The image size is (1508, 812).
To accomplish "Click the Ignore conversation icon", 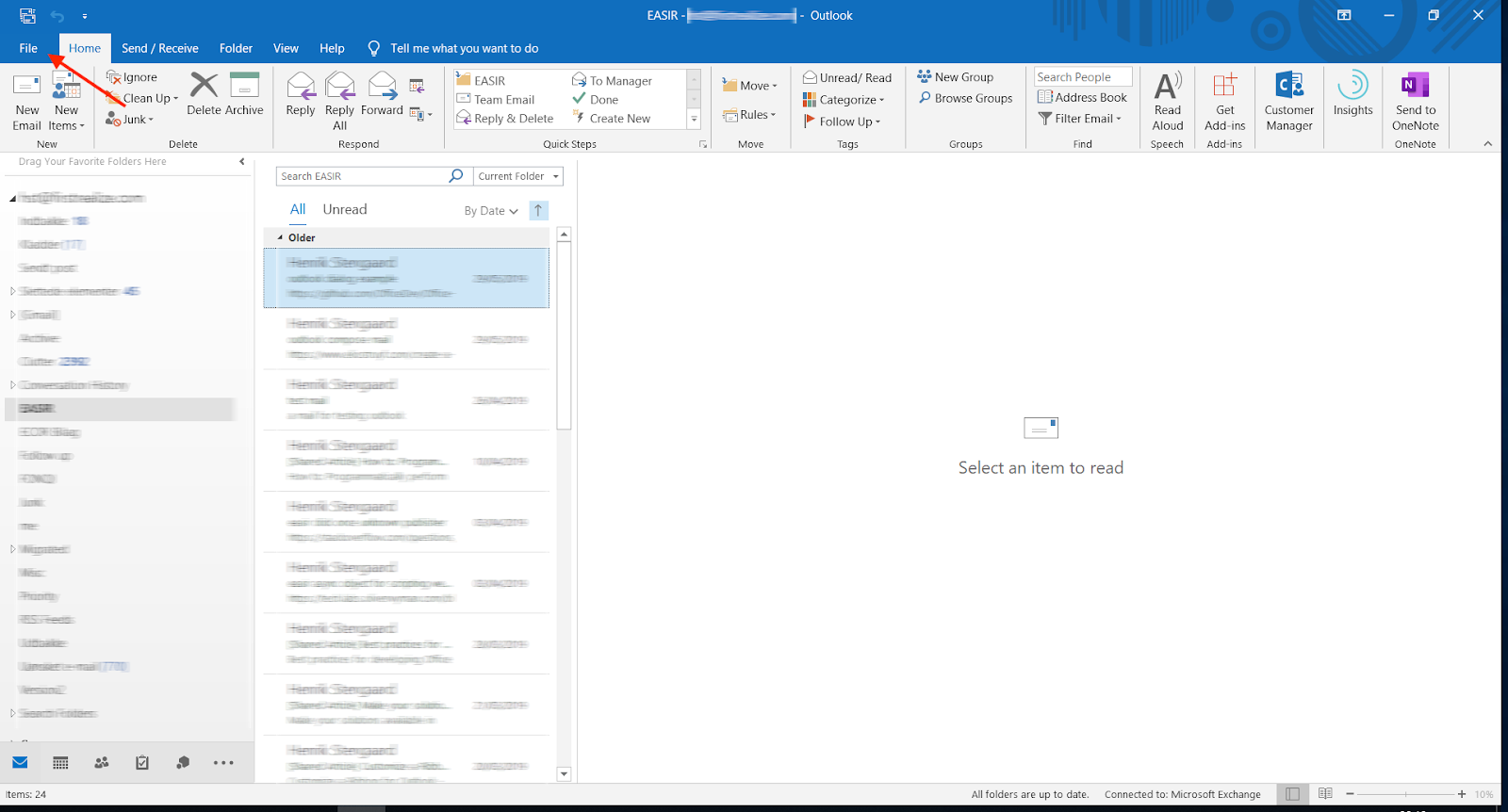I will (x=114, y=77).
